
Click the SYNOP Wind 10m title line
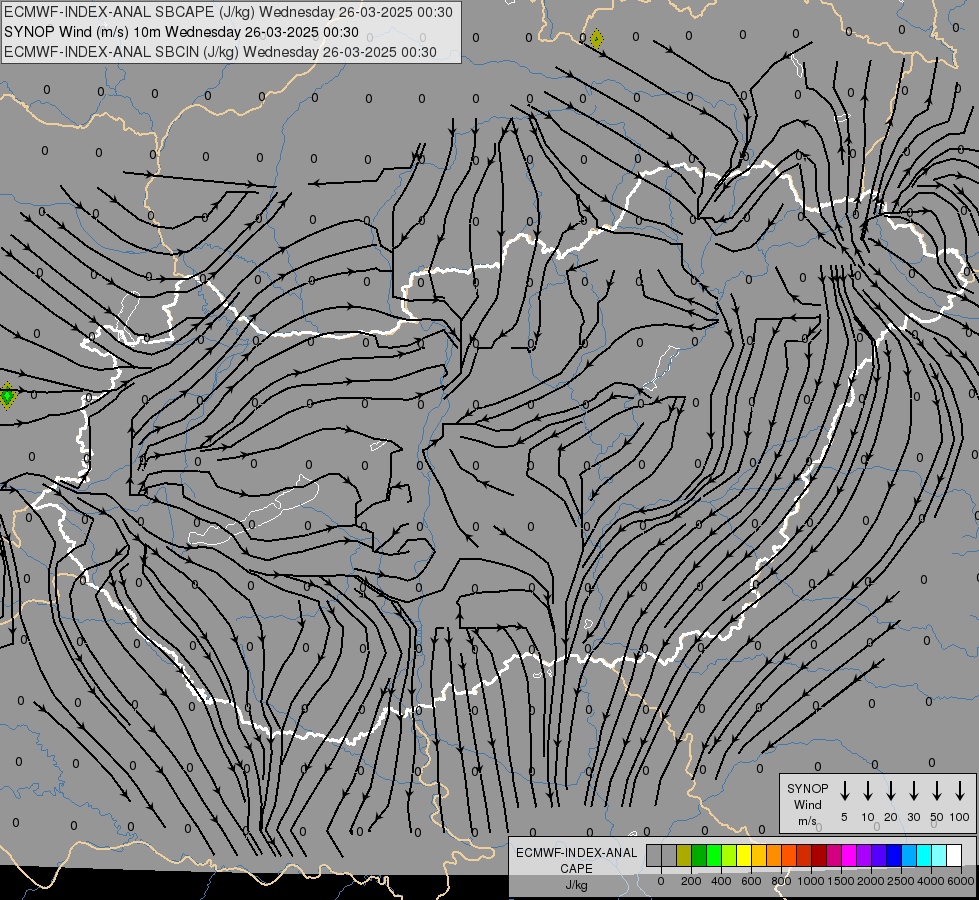click(x=181, y=32)
